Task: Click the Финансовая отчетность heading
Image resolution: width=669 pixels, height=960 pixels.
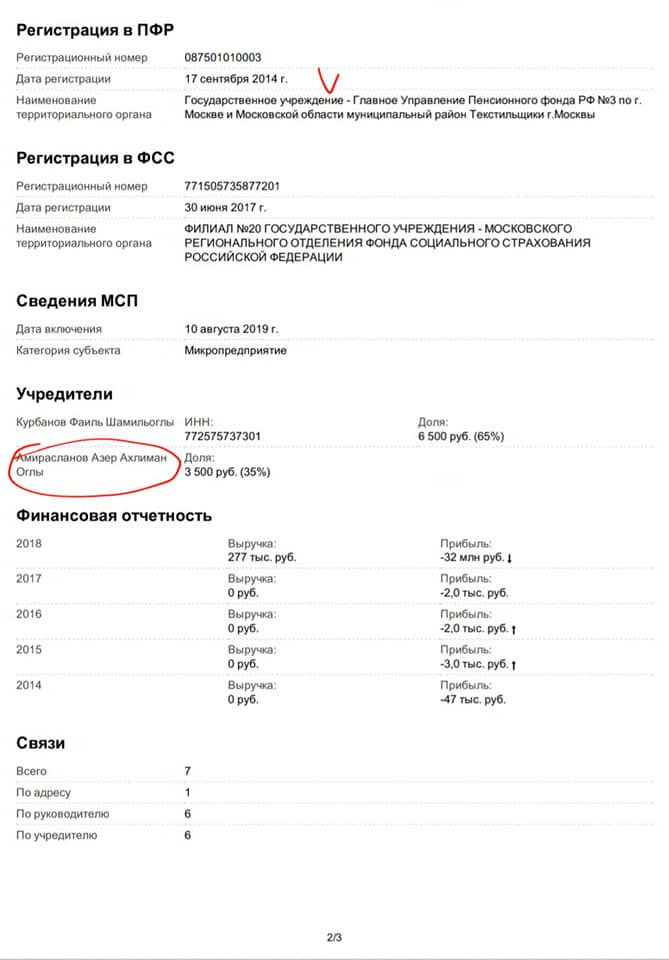Action: tap(114, 516)
